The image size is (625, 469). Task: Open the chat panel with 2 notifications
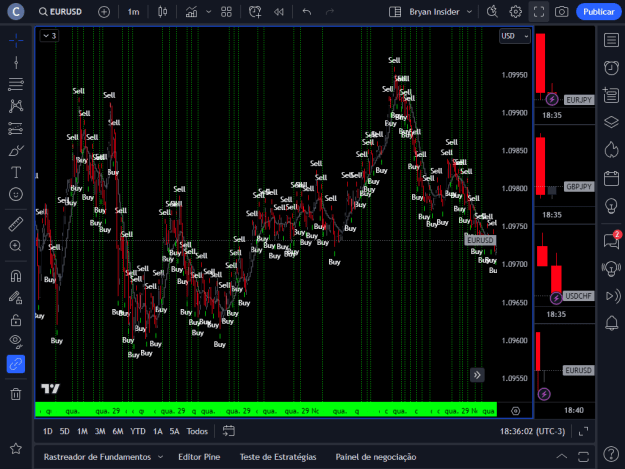612,240
